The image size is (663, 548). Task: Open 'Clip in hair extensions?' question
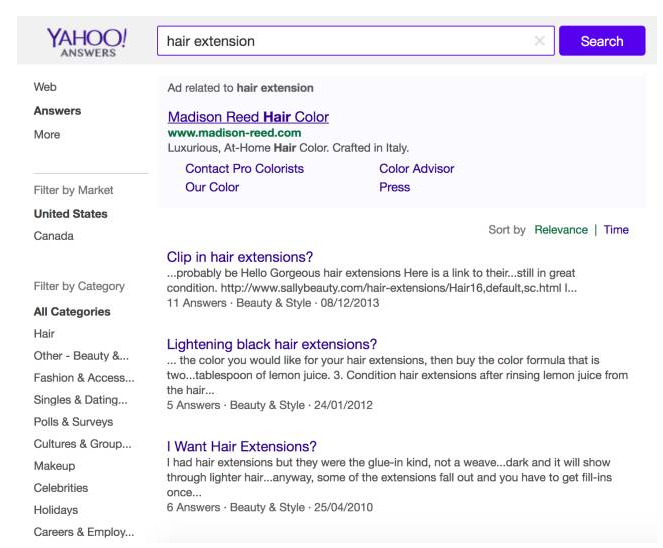pyautogui.click(x=240, y=257)
